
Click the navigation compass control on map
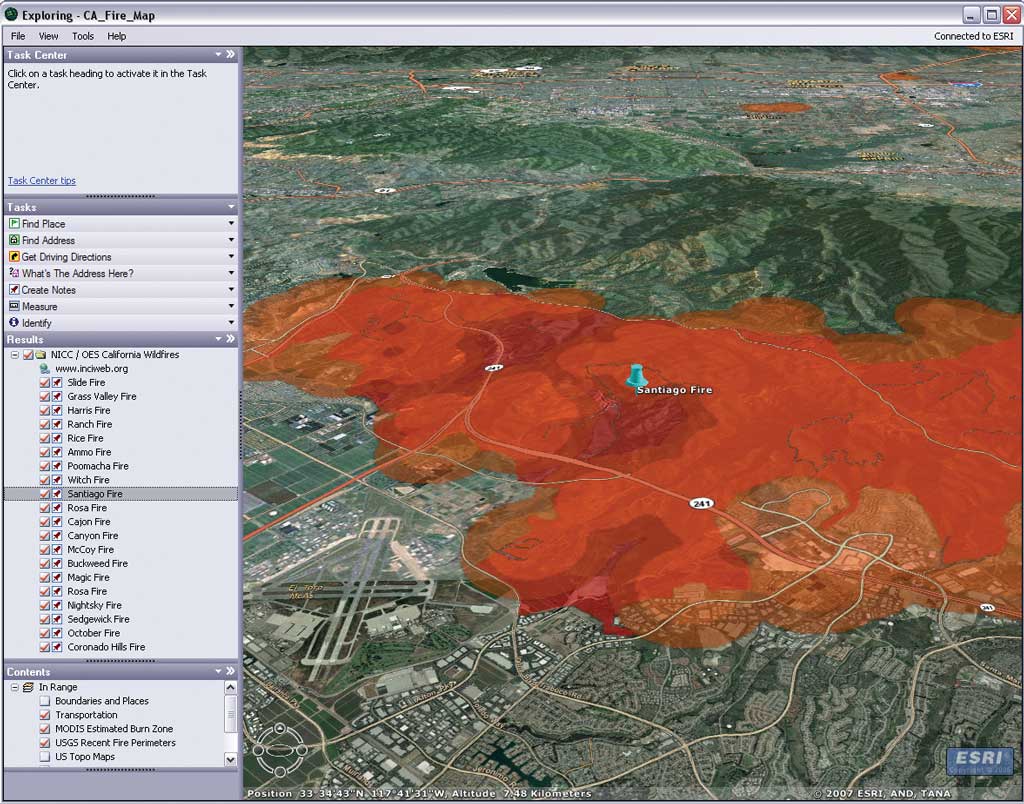[280, 750]
